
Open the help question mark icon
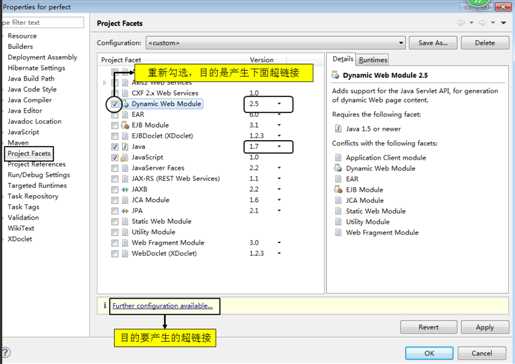(x=6, y=352)
